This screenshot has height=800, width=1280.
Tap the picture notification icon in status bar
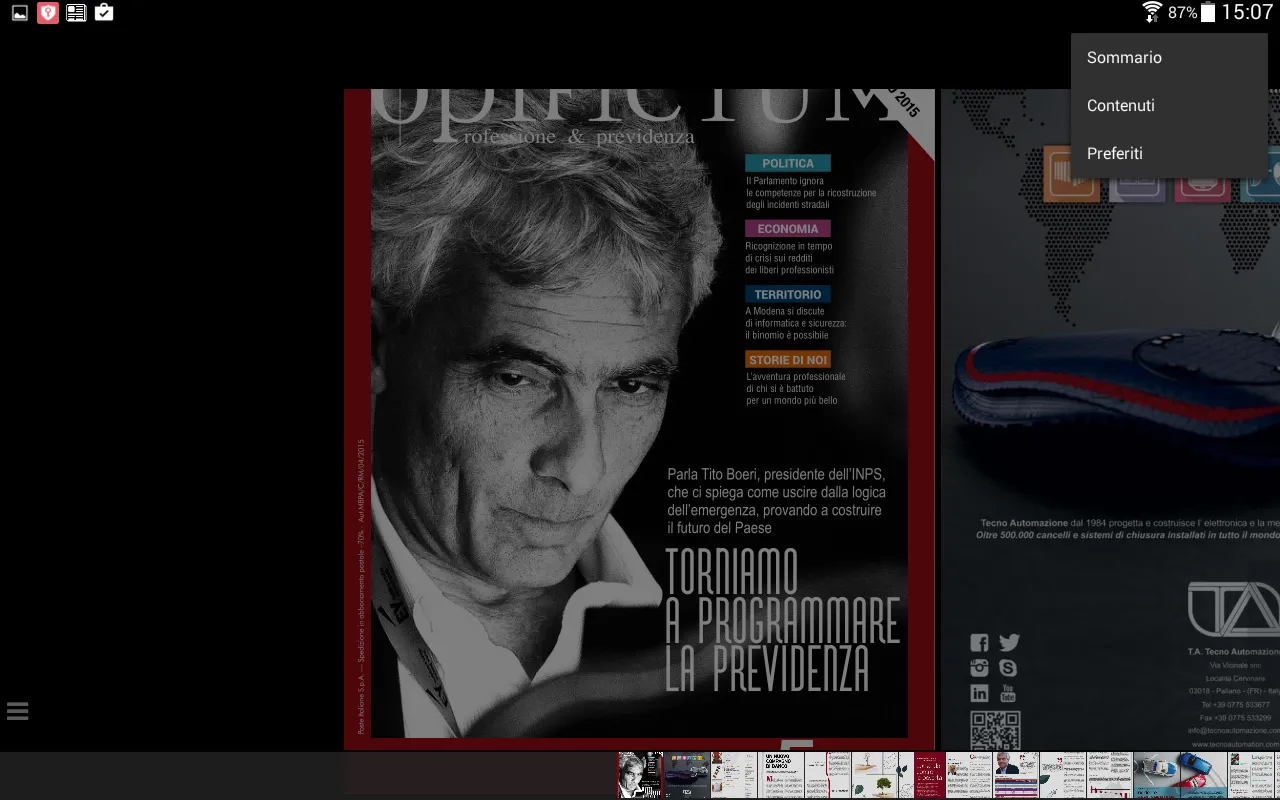(20, 13)
